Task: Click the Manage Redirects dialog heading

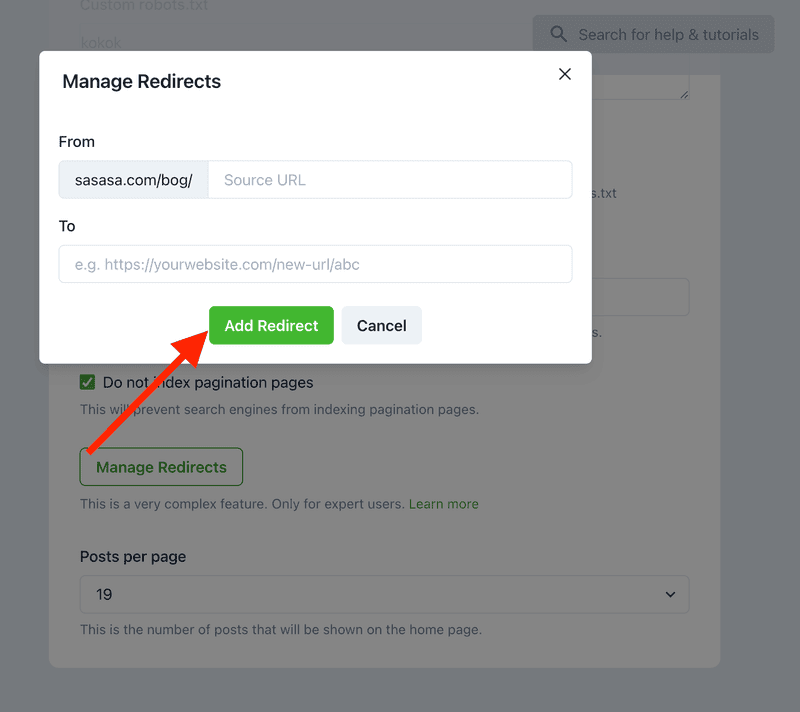Action: click(x=141, y=82)
